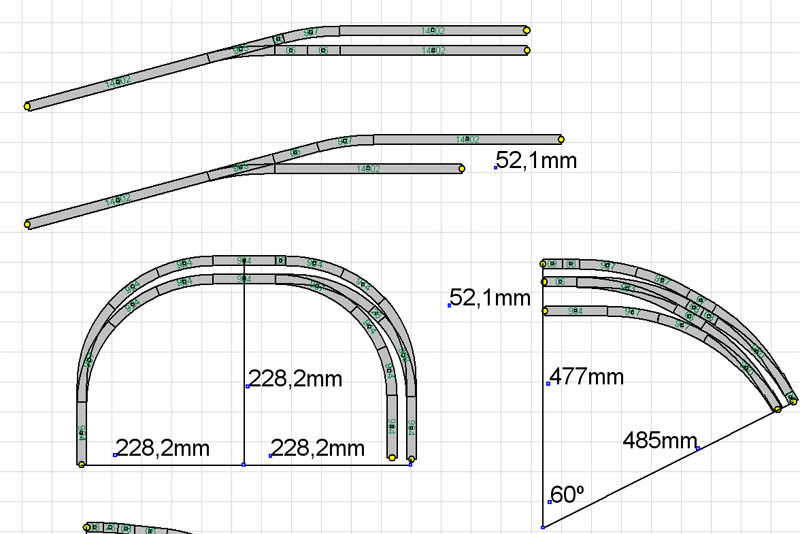Select the topmost 14002 straight track in top layout
800x534 pixels.
click(433, 31)
